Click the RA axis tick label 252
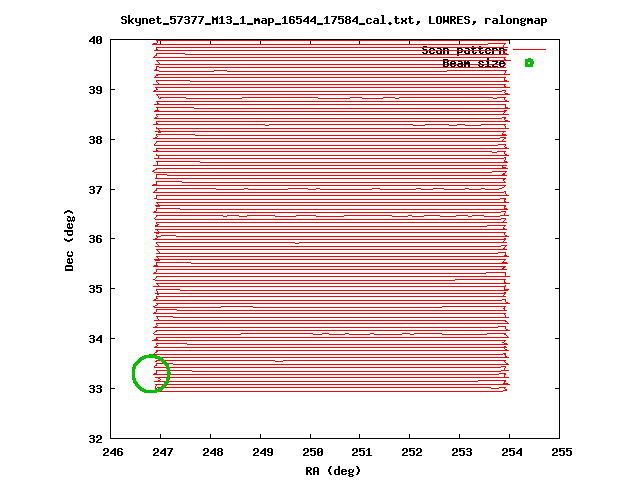640x480 pixels. 412,452
